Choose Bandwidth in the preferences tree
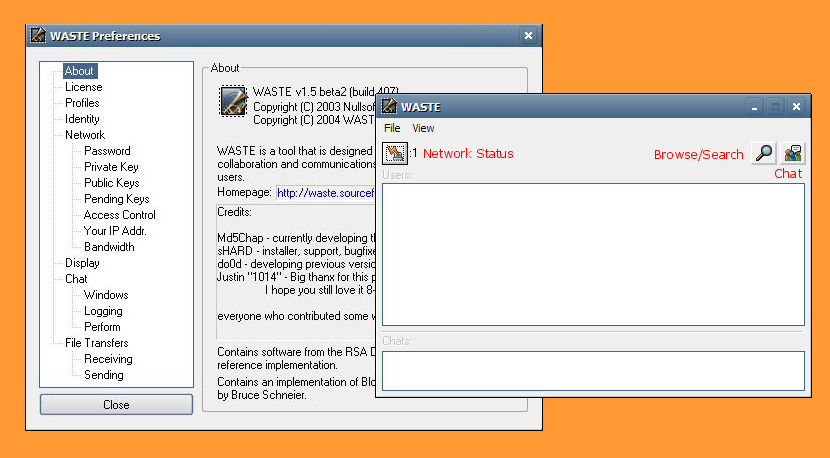The image size is (830, 458). pos(109,247)
